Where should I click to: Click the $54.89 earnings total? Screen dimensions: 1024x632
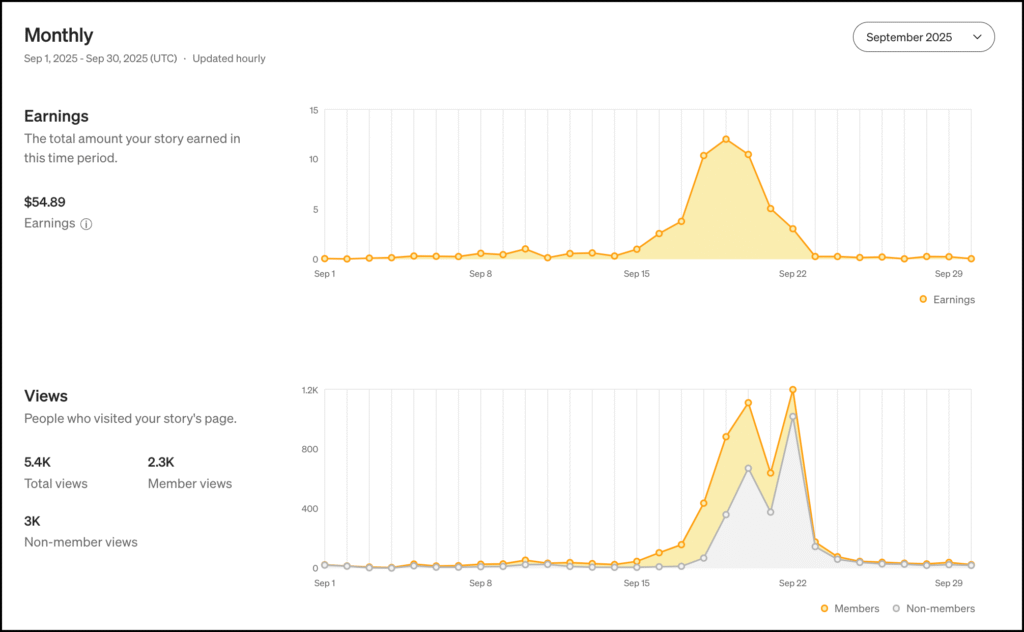pos(45,202)
